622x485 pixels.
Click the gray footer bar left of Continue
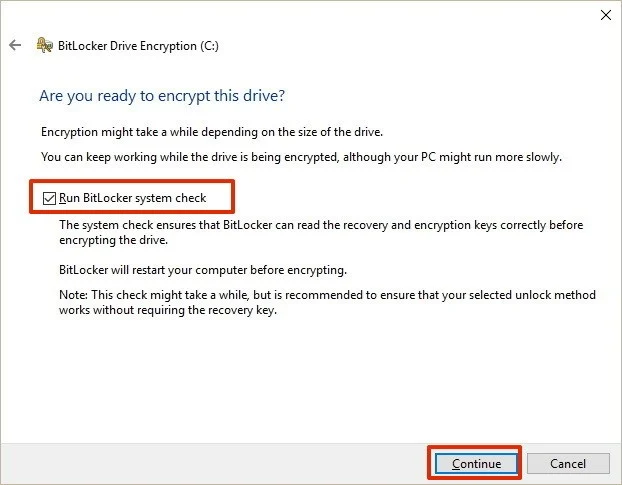pos(214,463)
